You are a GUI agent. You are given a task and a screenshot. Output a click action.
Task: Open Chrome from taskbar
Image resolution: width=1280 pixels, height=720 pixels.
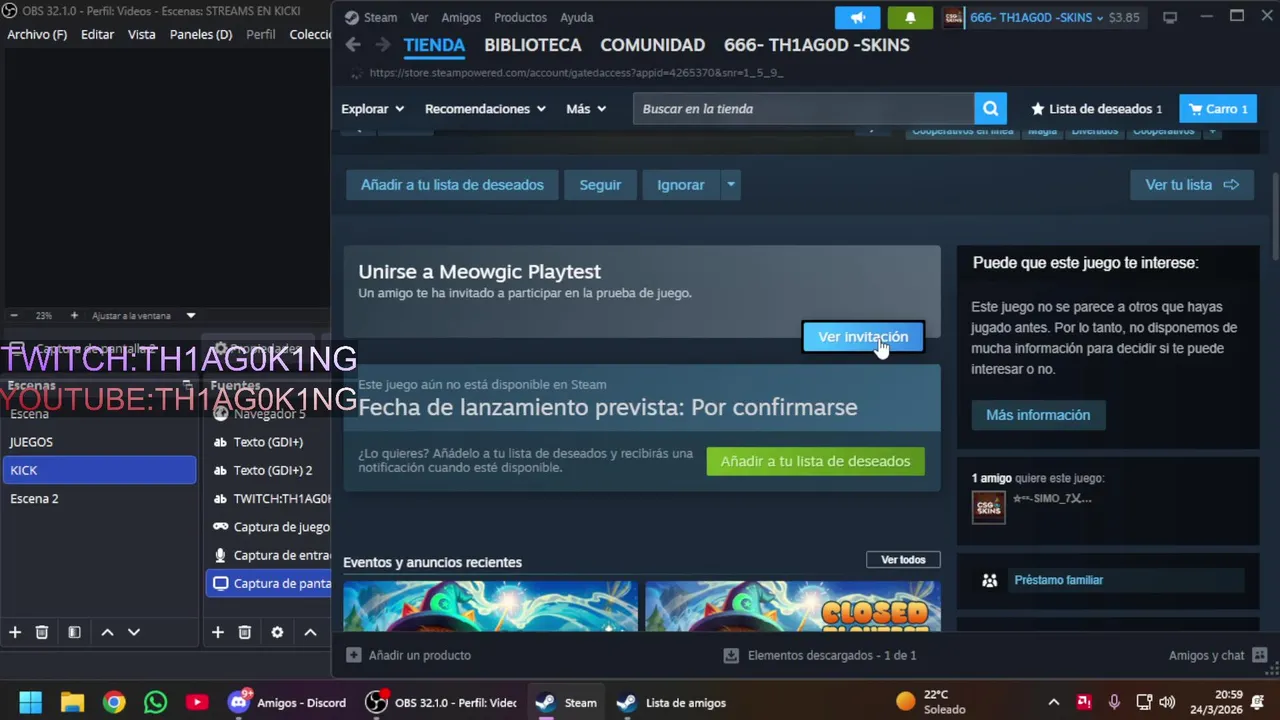(114, 702)
